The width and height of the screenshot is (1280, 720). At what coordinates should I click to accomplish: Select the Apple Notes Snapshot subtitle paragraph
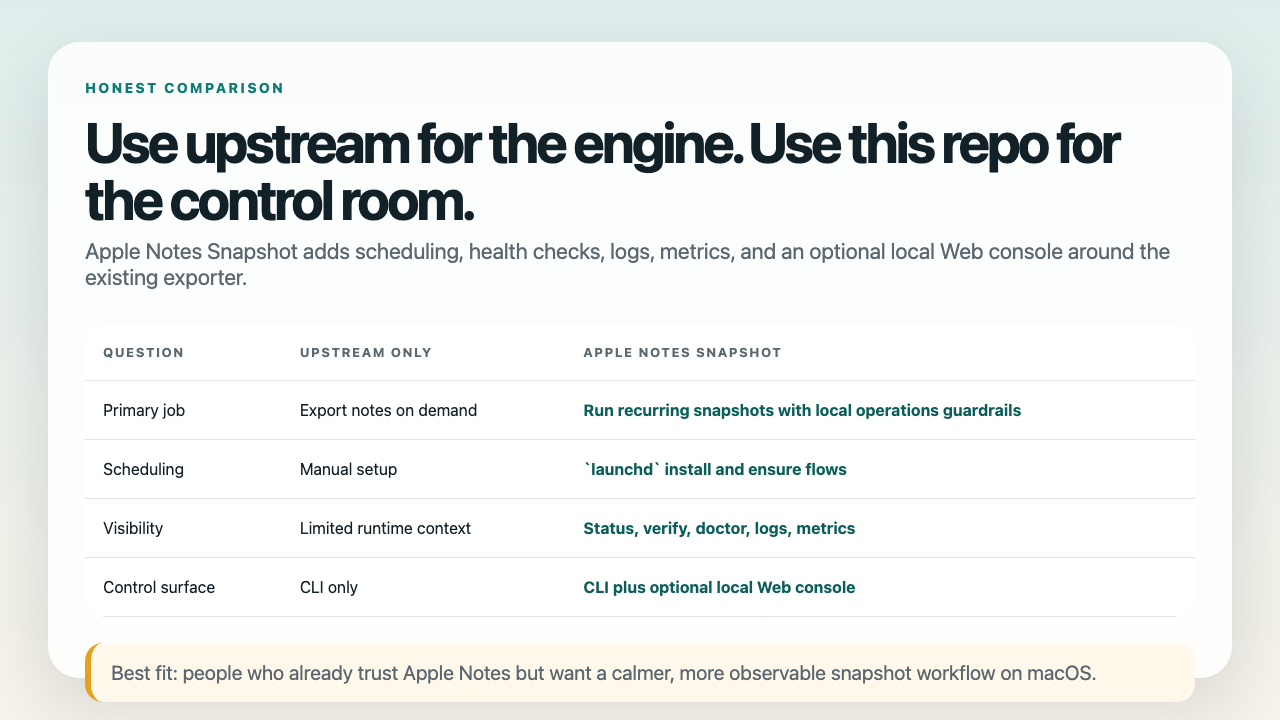tap(627, 264)
